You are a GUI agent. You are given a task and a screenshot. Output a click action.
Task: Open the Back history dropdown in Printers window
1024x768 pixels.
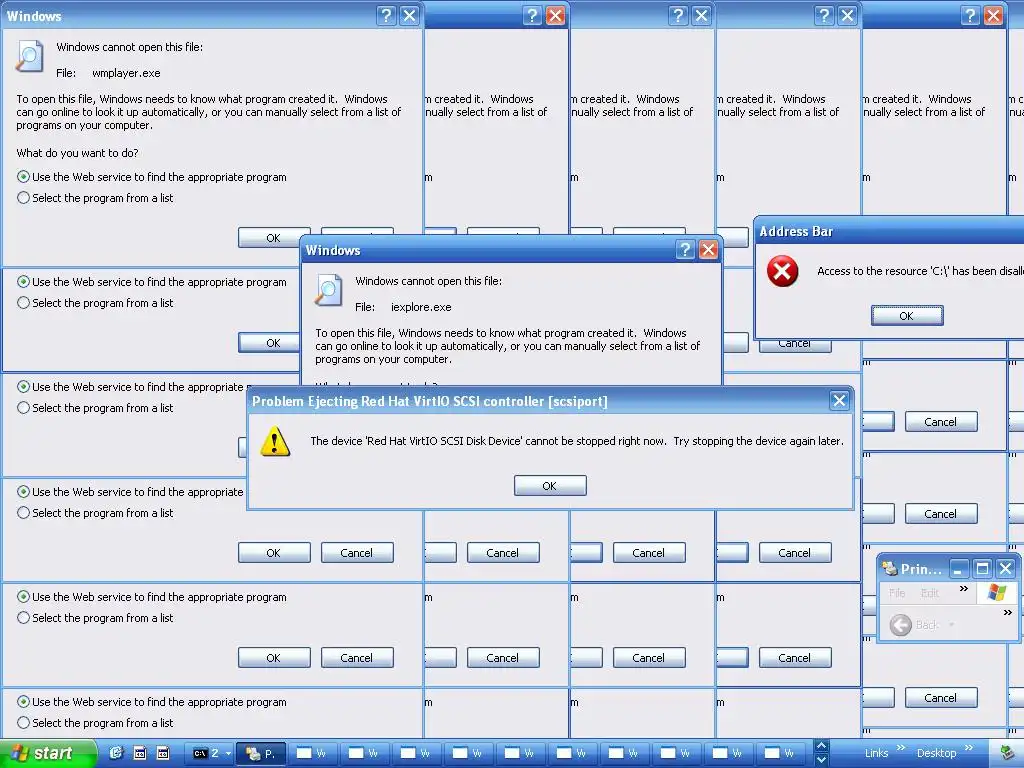(952, 625)
